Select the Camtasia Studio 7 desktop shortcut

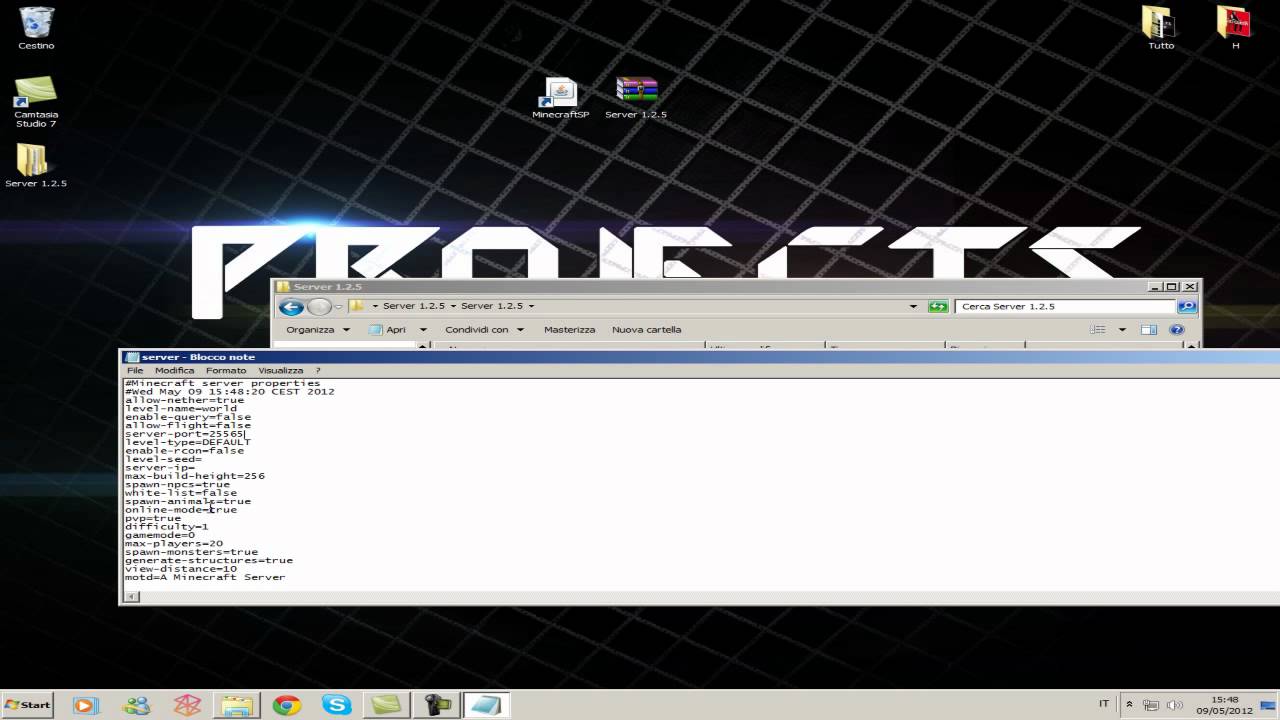click(x=36, y=102)
